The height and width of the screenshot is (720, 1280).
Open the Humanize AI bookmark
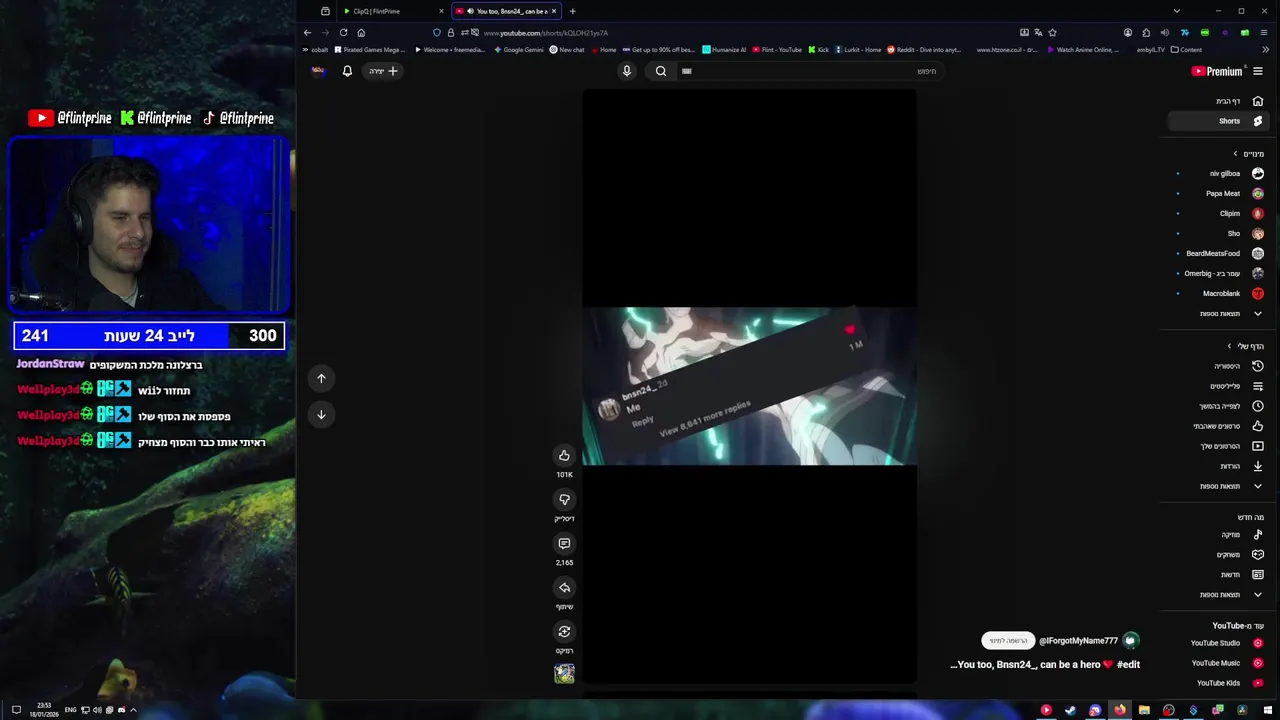(724, 49)
